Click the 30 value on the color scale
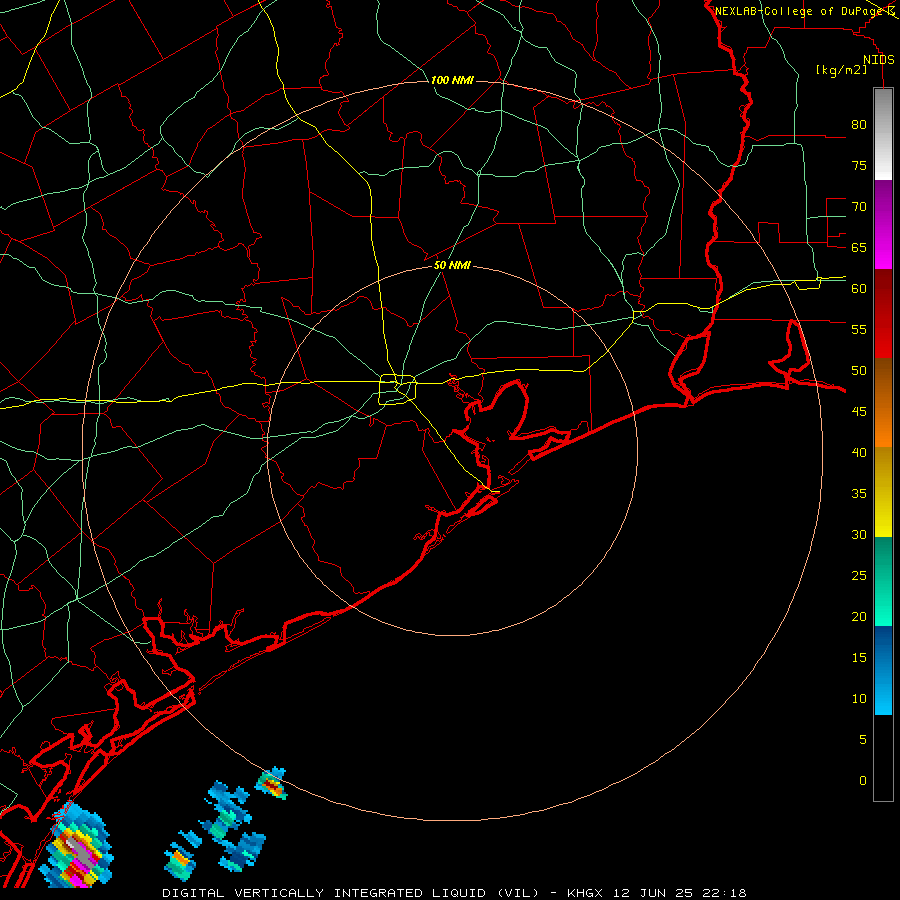 859,534
